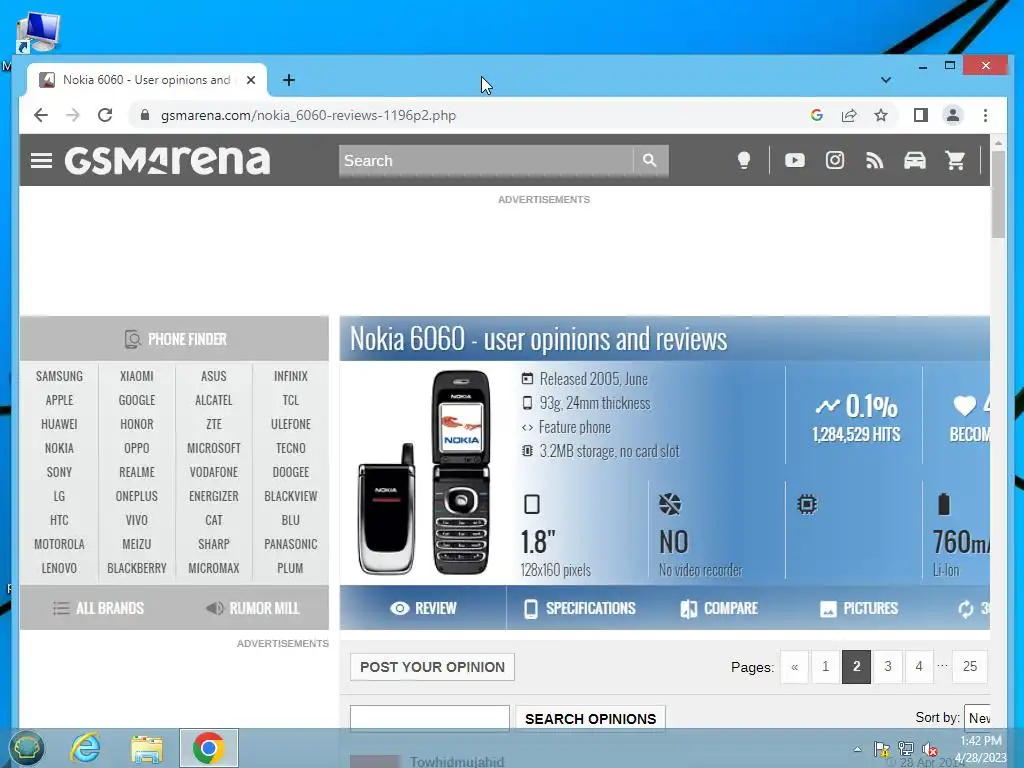Click the Nokia 6060 phone image
This screenshot has width=1024, height=768.
(424, 473)
